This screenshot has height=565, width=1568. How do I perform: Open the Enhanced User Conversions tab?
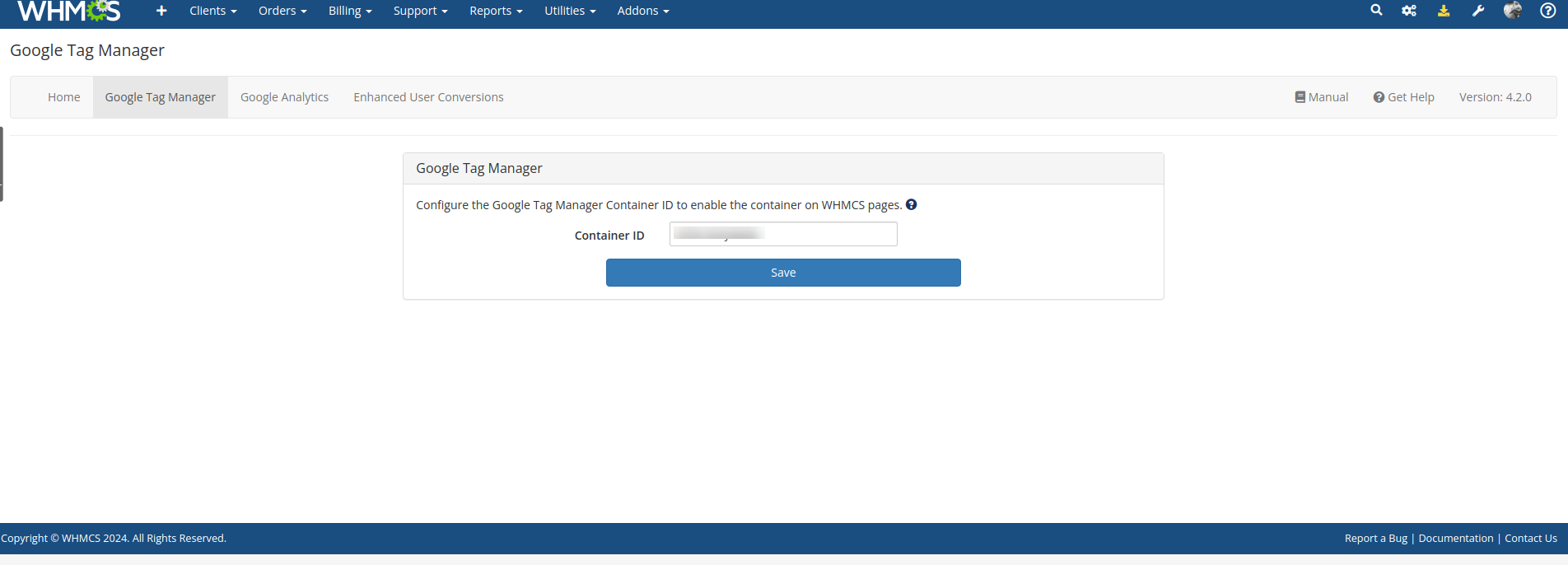pyautogui.click(x=428, y=97)
